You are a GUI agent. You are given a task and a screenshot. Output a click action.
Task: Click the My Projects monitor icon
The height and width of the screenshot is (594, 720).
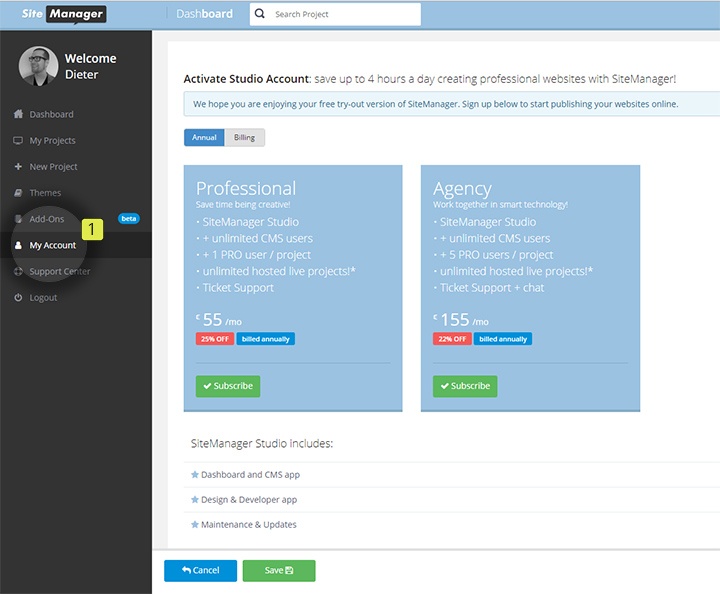(18, 140)
